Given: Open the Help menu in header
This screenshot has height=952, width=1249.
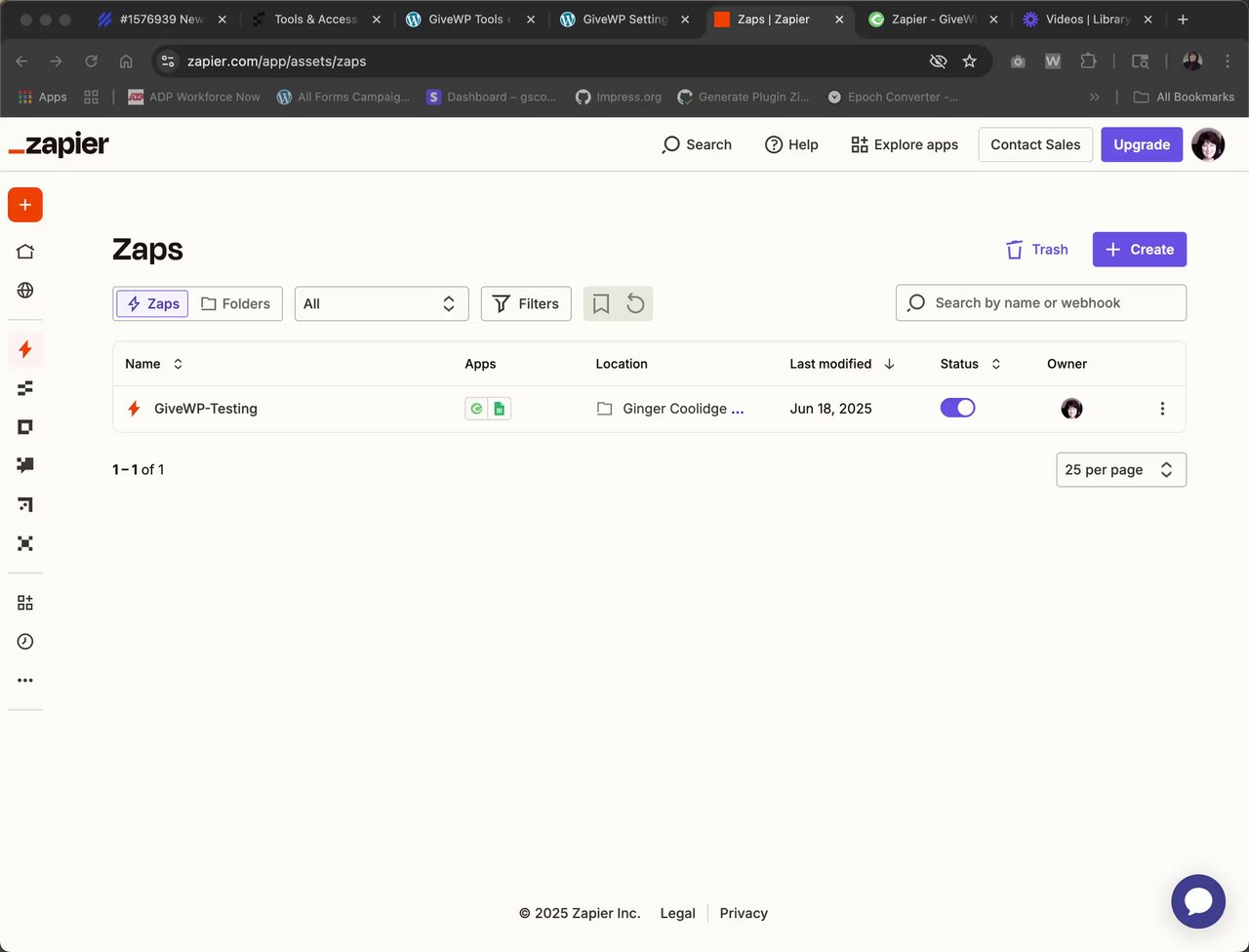Looking at the screenshot, I should tap(791, 144).
